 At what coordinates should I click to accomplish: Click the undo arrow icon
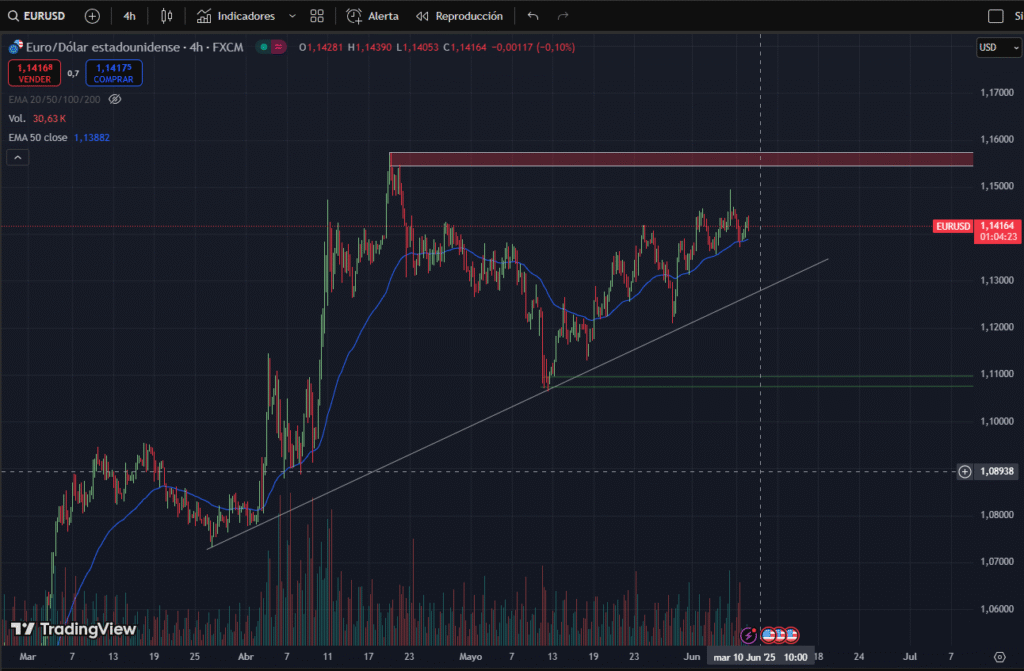pos(533,16)
